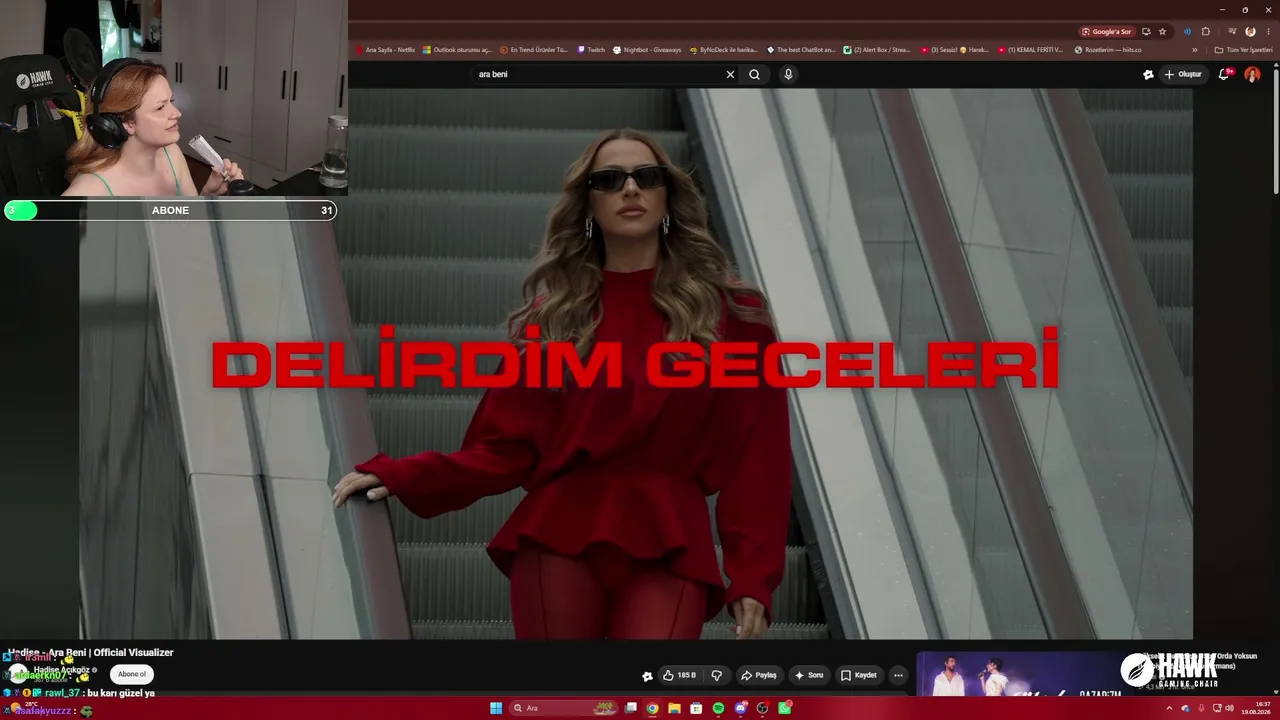
Task: Click the Oluştur create button
Action: pyautogui.click(x=1183, y=74)
